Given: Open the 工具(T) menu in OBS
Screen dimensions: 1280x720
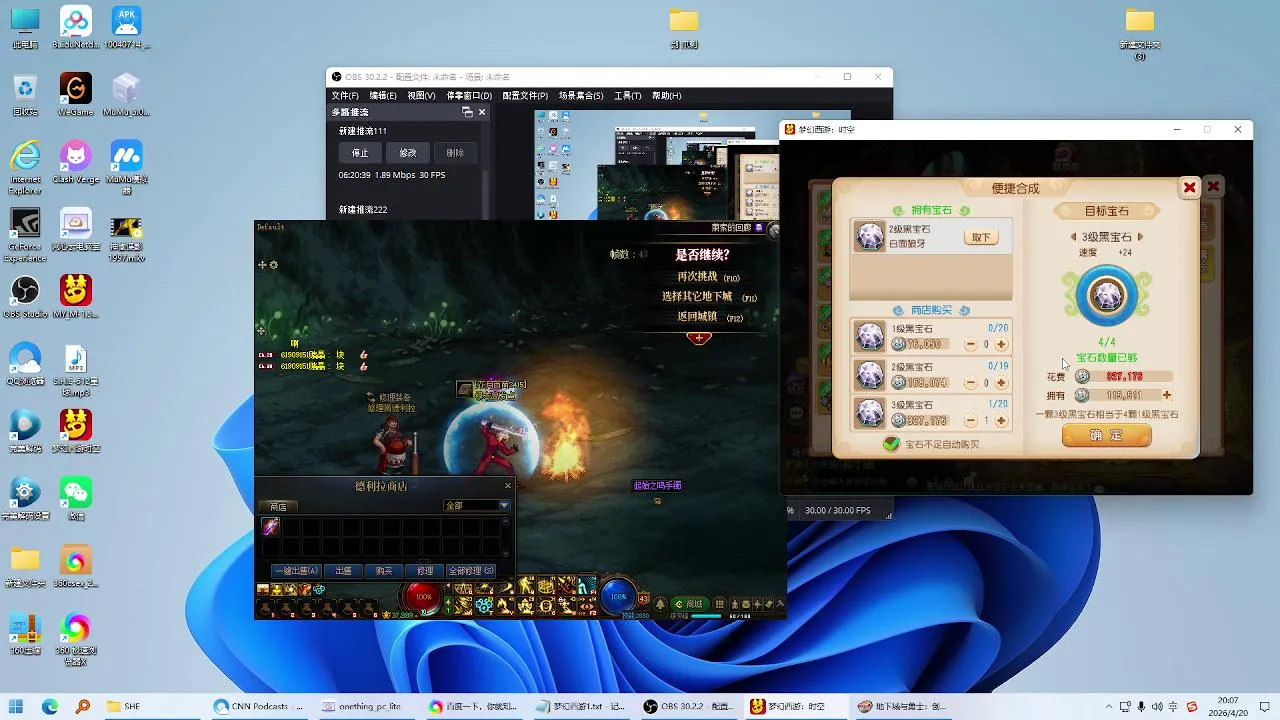Looking at the screenshot, I should 628,96.
